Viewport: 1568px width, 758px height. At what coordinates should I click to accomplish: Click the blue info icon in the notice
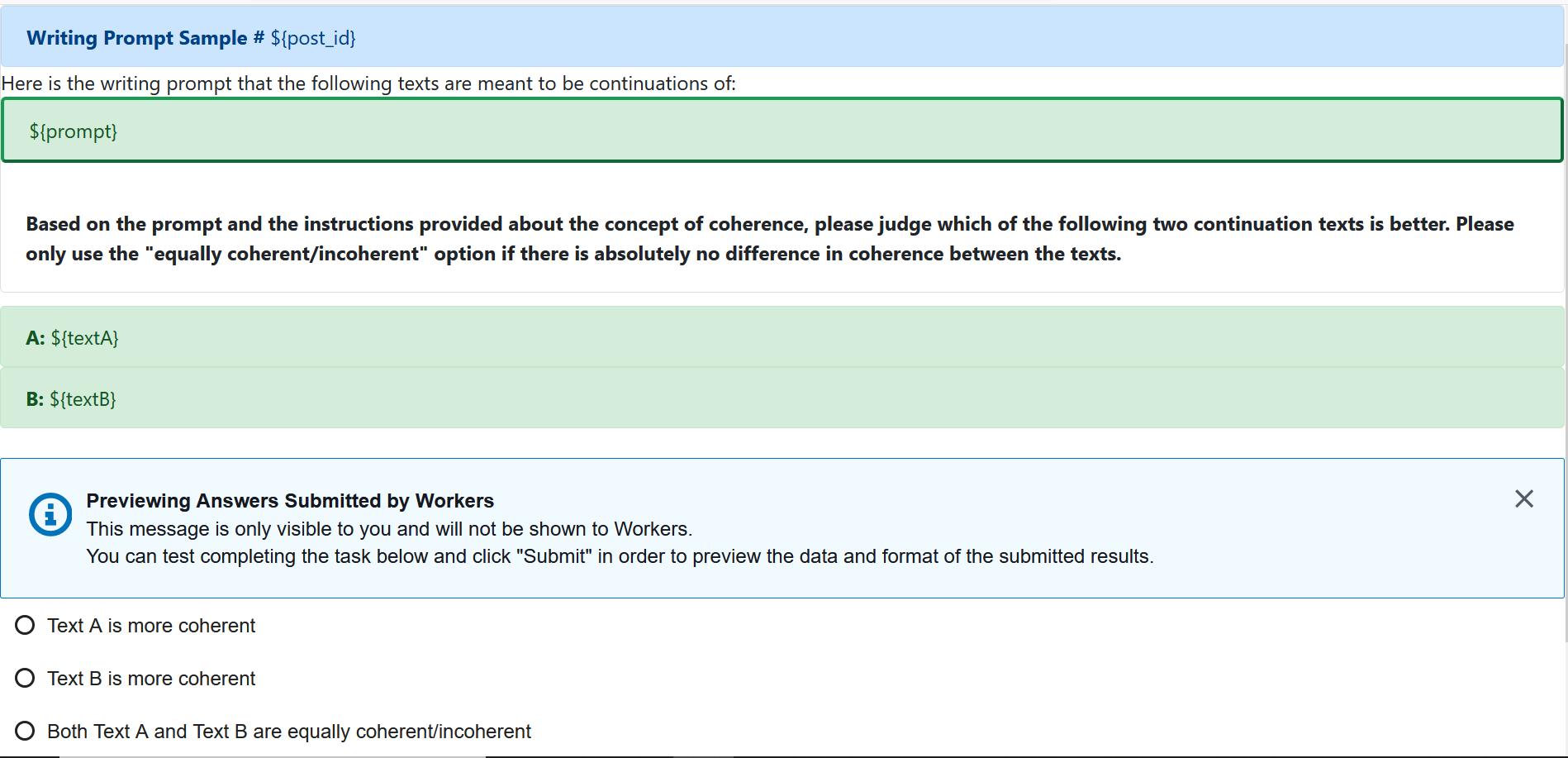[50, 514]
